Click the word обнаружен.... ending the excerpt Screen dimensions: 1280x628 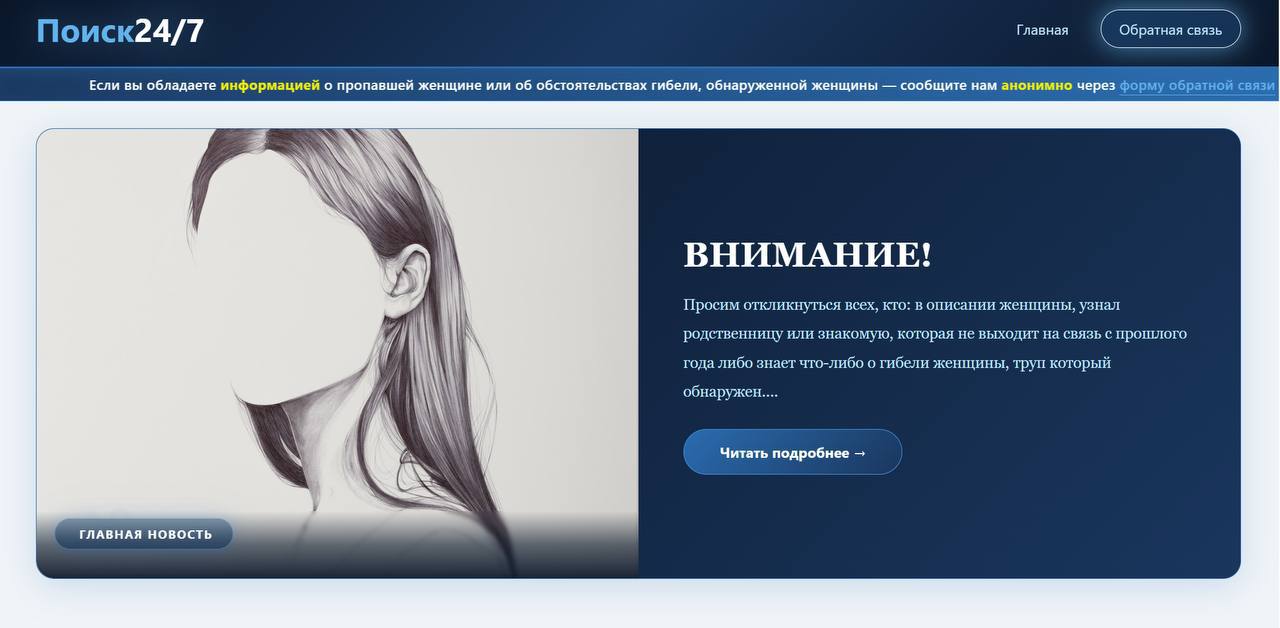(730, 392)
